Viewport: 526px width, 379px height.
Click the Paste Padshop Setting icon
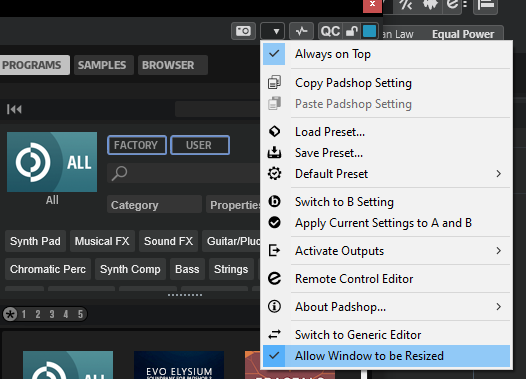tap(274, 104)
